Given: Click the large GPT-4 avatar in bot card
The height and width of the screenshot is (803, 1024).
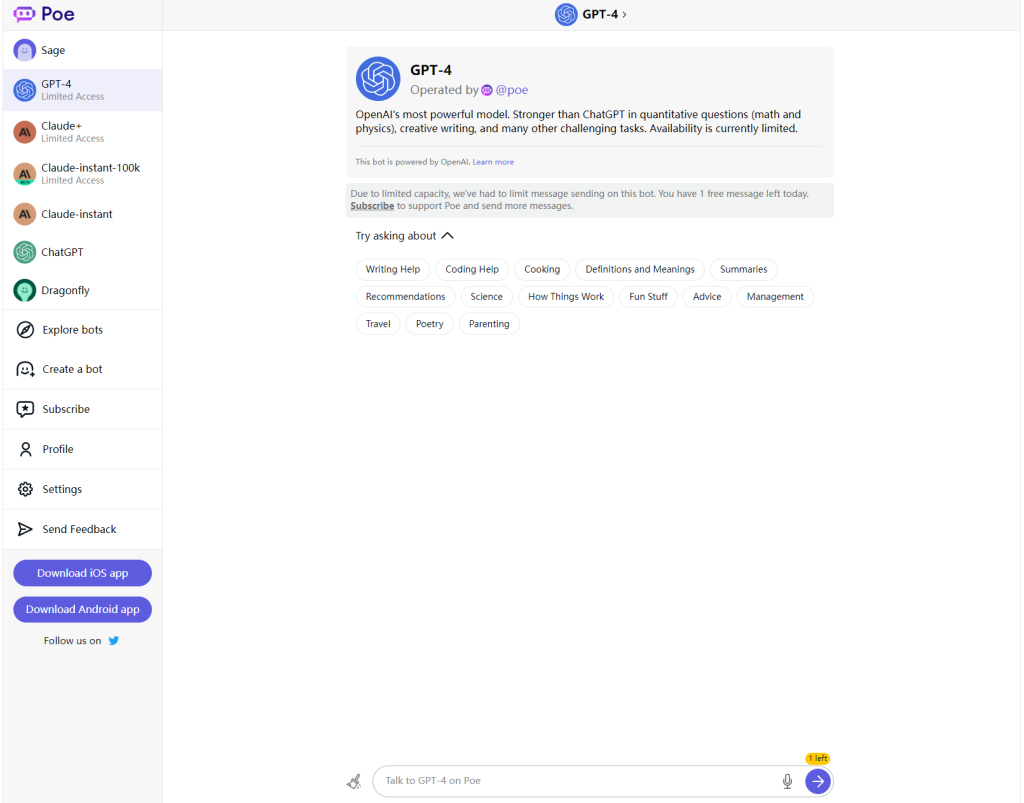Looking at the screenshot, I should click(378, 79).
